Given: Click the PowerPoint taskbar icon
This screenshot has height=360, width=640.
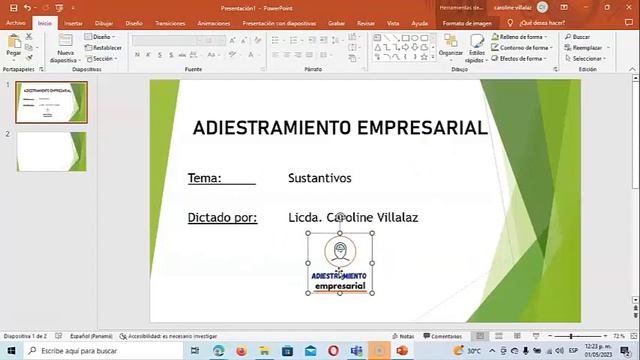Looking at the screenshot, I should [402, 351].
